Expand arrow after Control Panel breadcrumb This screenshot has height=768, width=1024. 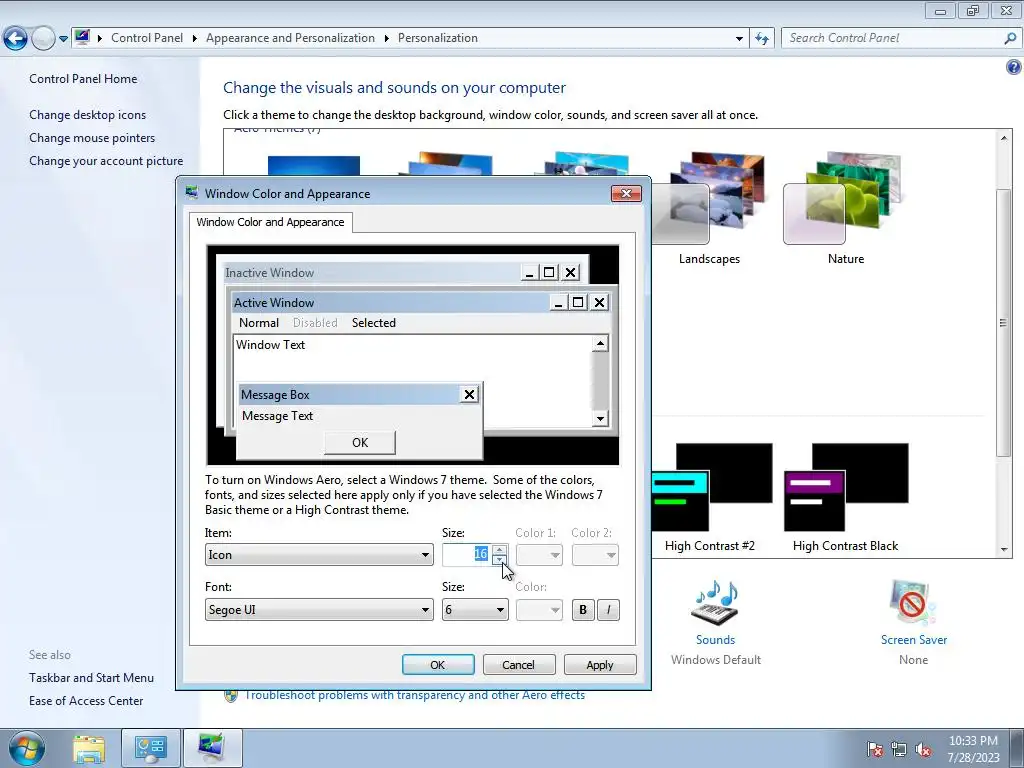point(195,39)
